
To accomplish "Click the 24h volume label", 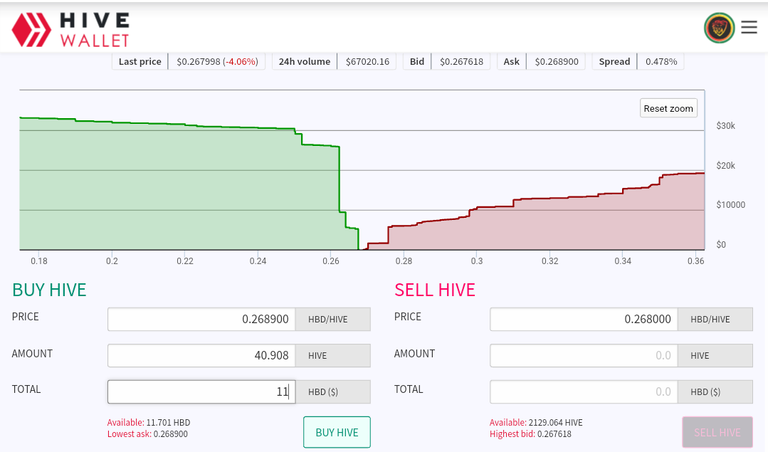I will [x=304, y=62].
